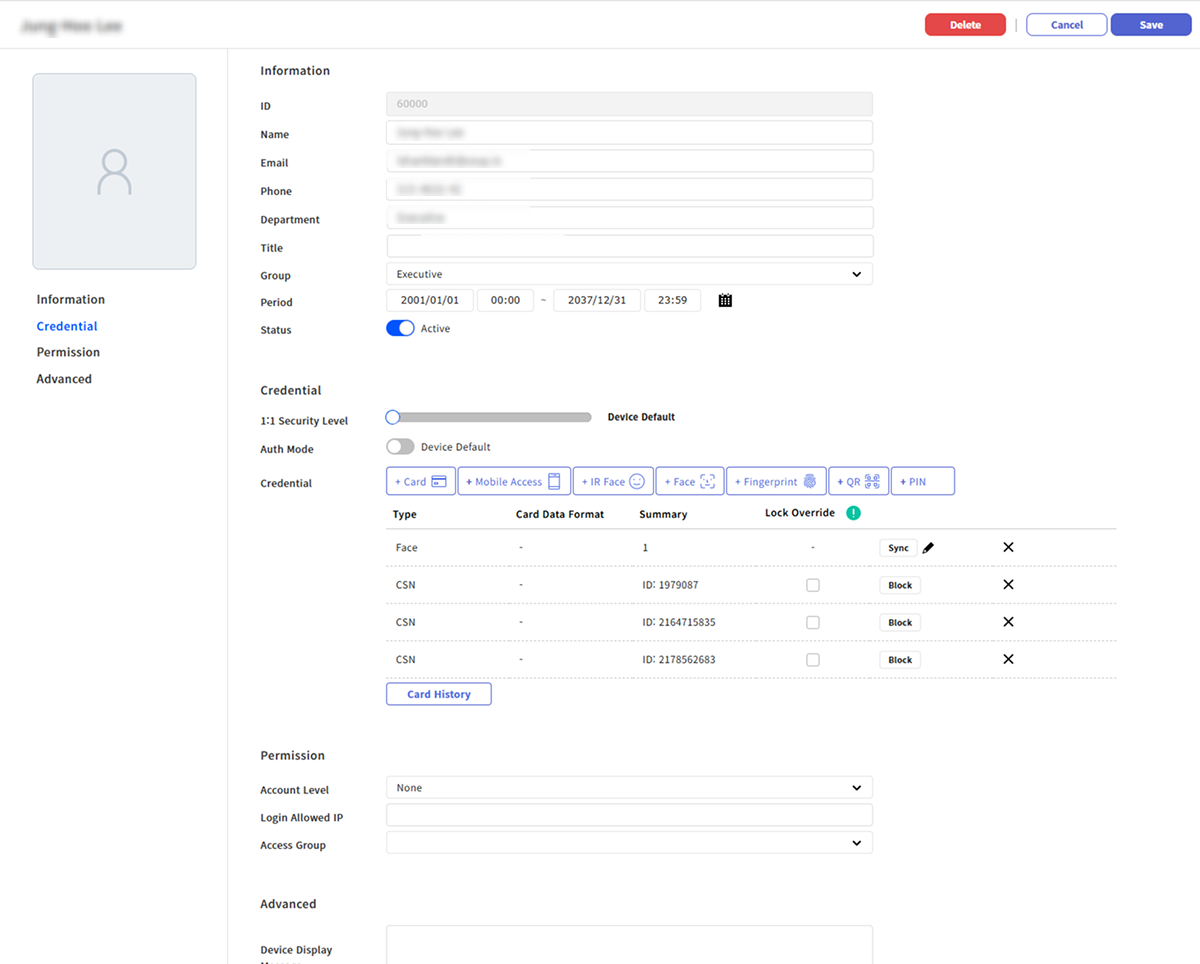Open the Account Level dropdown
Viewport: 1200px width, 964px height.
(629, 788)
